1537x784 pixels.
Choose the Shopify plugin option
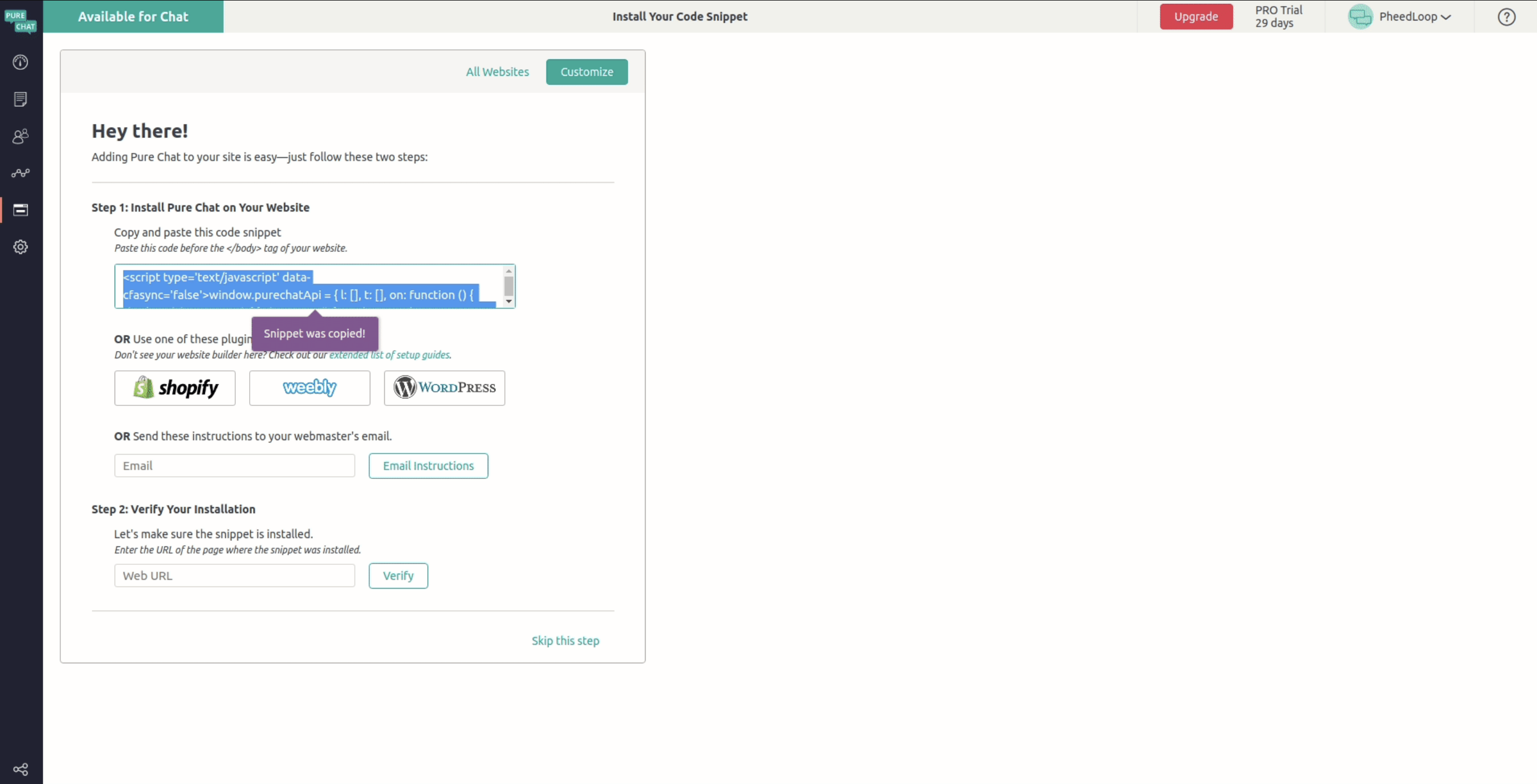click(x=175, y=388)
